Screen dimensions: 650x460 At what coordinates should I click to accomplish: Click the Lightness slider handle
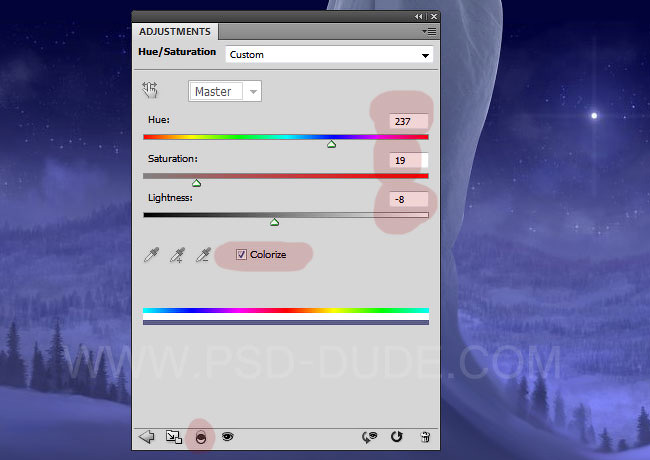[x=274, y=222]
